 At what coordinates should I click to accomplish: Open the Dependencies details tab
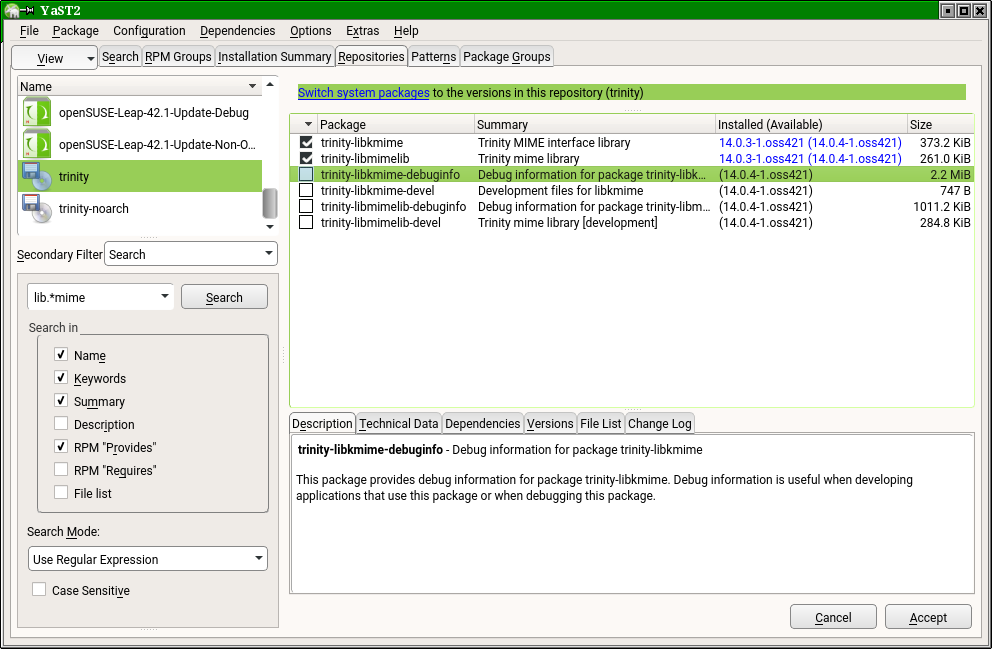(483, 424)
